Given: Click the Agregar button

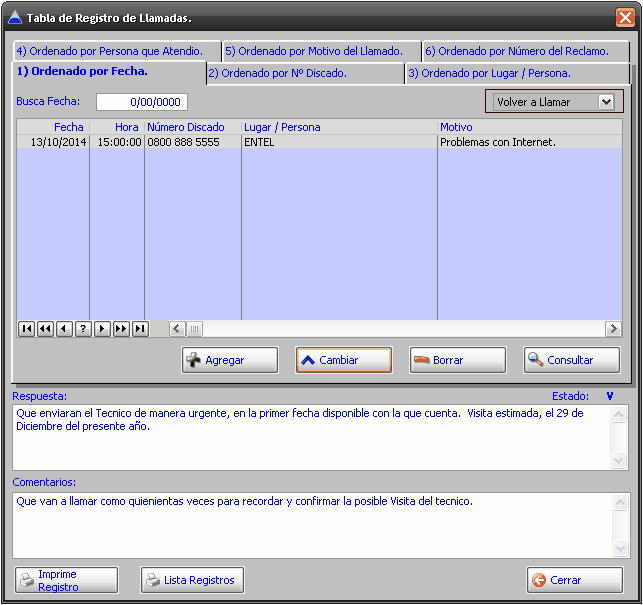Looking at the screenshot, I should point(229,360).
